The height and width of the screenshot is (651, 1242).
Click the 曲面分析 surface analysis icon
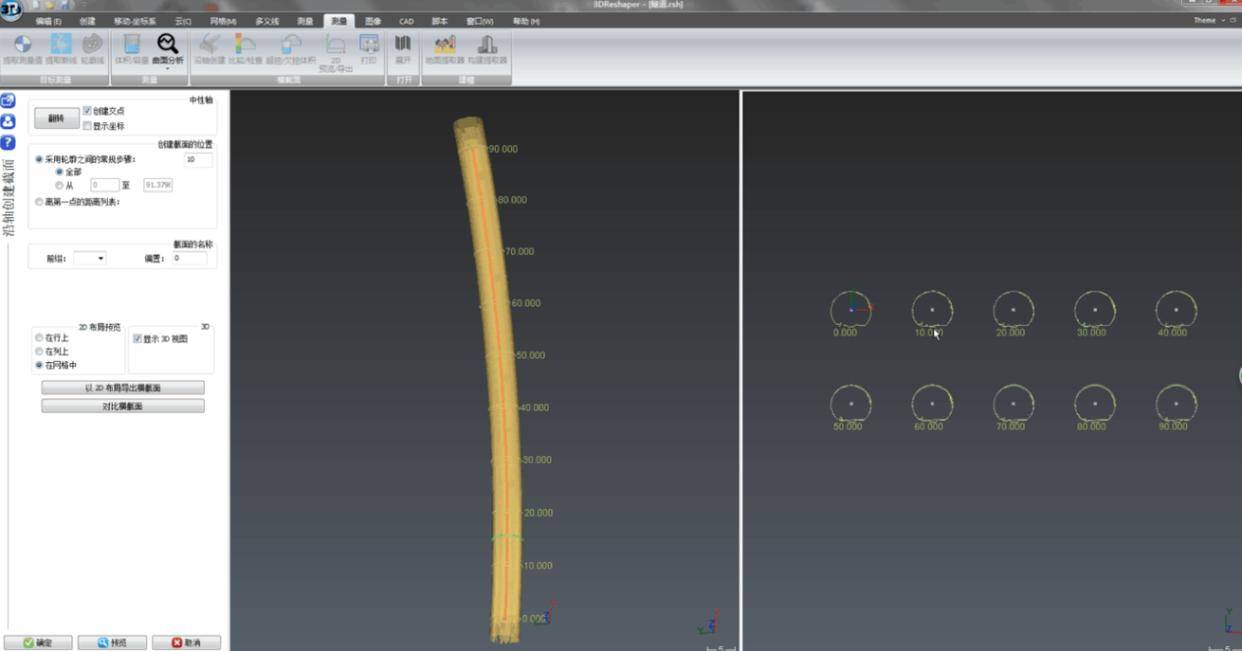click(167, 44)
